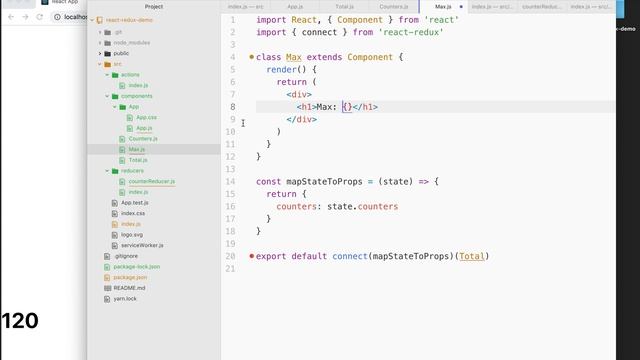This screenshot has width=640, height=360.
Task: Switch to the Total.js editor tab
Action: (x=344, y=7)
